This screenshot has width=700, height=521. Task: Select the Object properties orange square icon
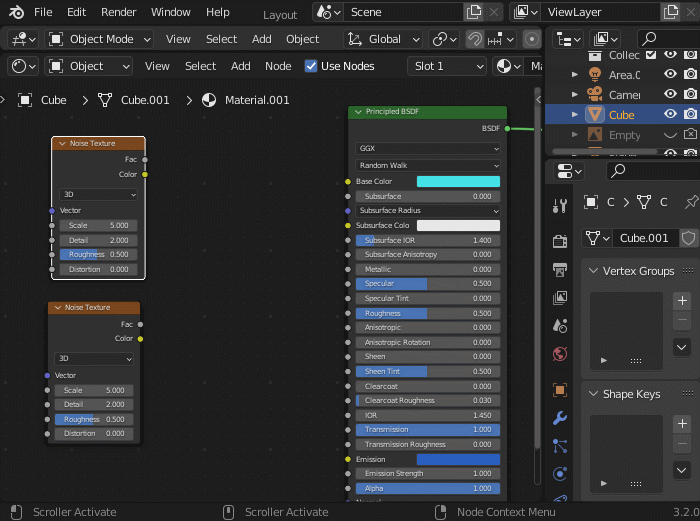point(560,390)
